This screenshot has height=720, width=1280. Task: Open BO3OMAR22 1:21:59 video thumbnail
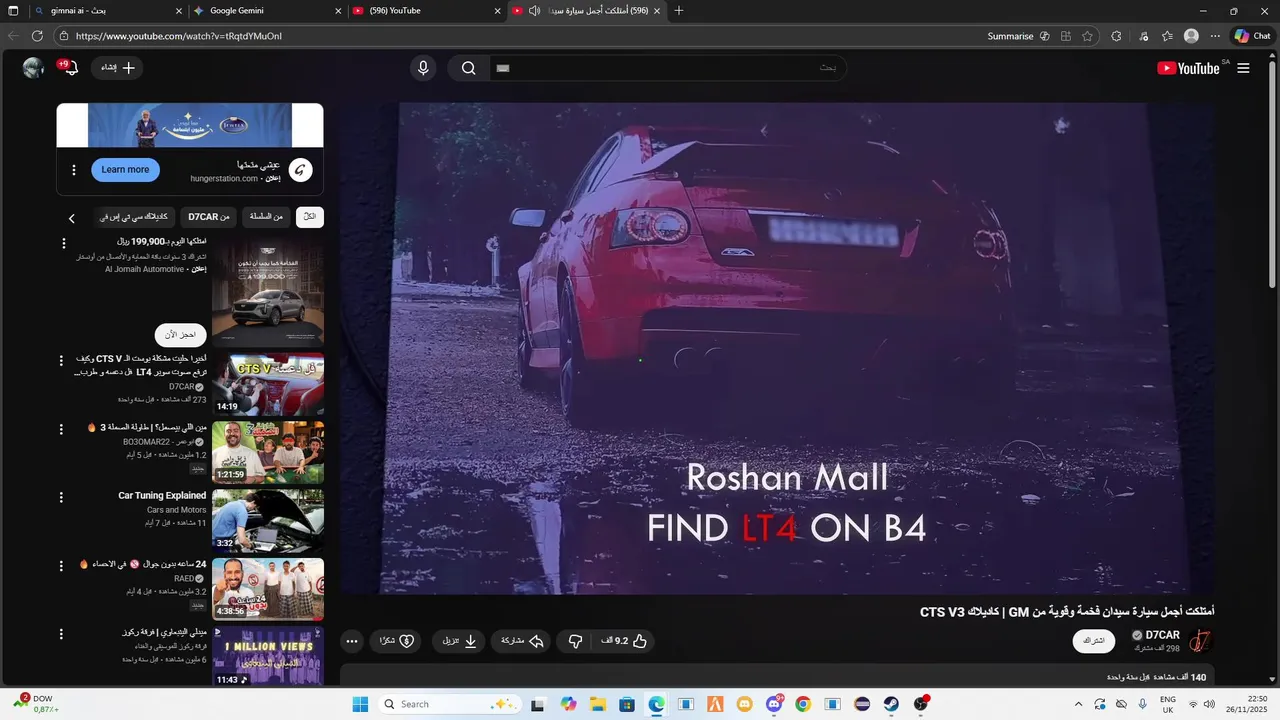click(268, 452)
